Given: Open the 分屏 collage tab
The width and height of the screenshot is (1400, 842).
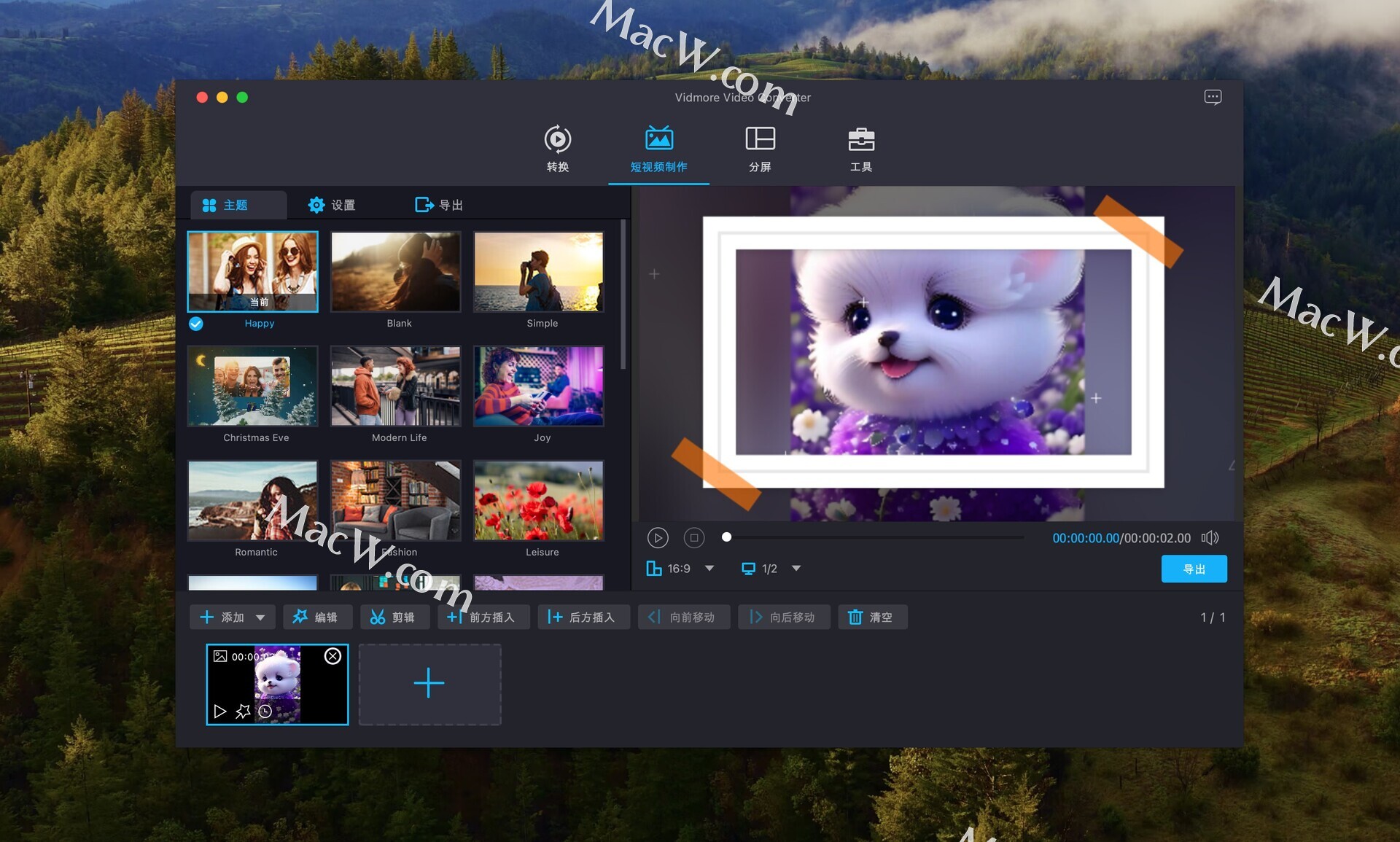Looking at the screenshot, I should (760, 149).
